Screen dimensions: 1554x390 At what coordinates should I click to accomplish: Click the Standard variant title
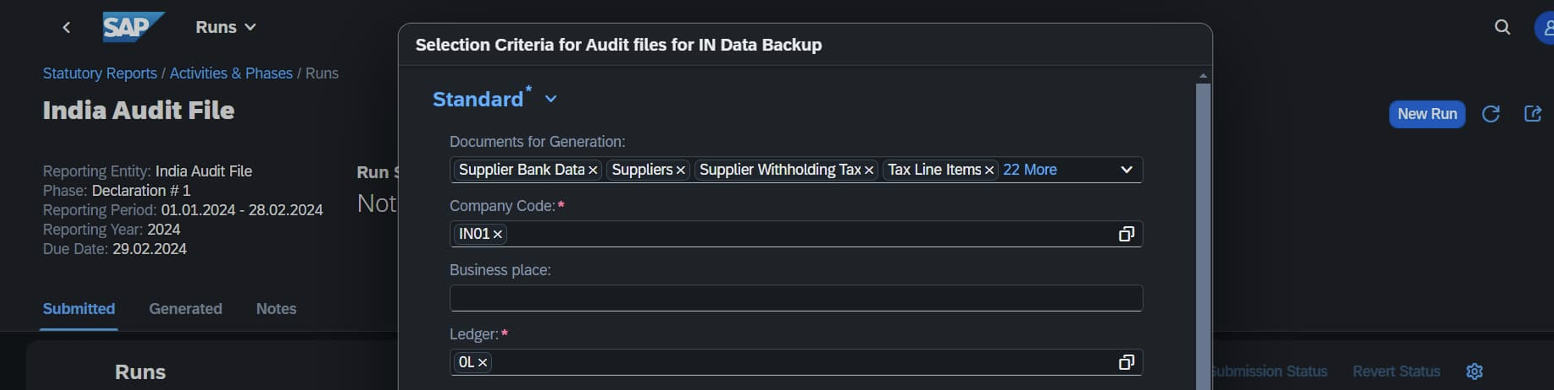478,99
